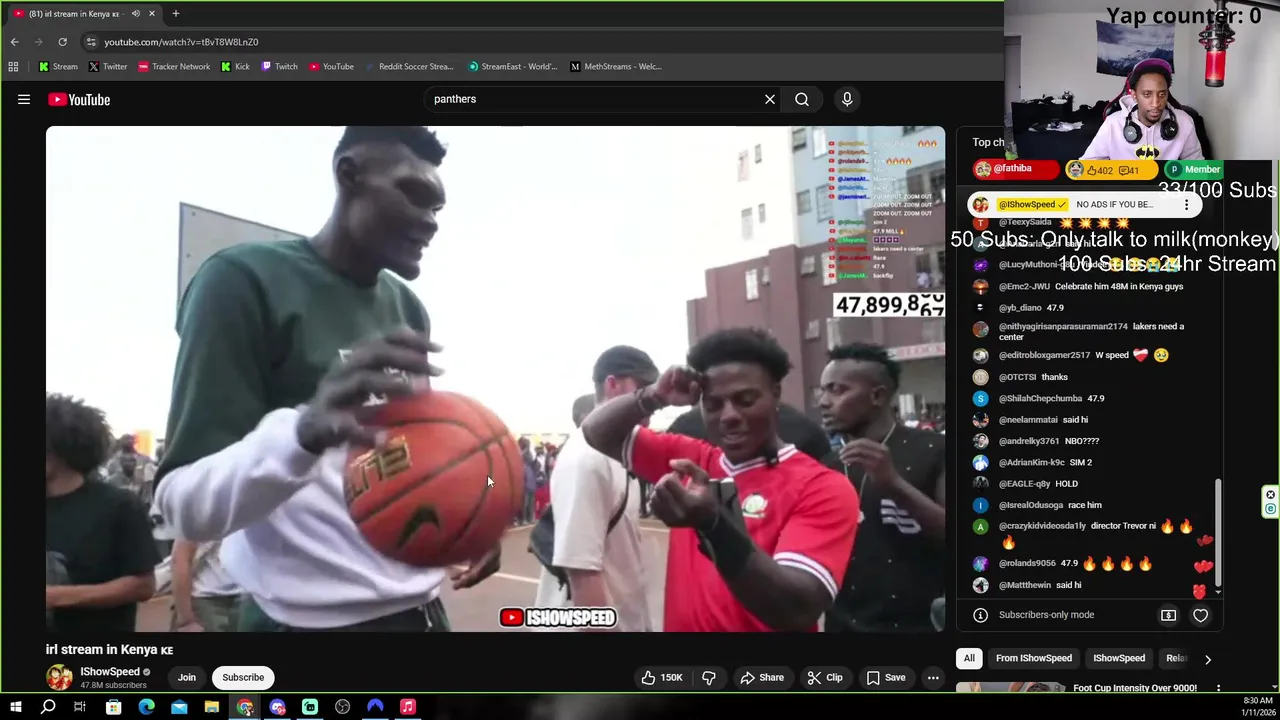Screen dimensions: 1280x720
Task: Open IShowSpeed channel avatar
Action: (x=59, y=677)
